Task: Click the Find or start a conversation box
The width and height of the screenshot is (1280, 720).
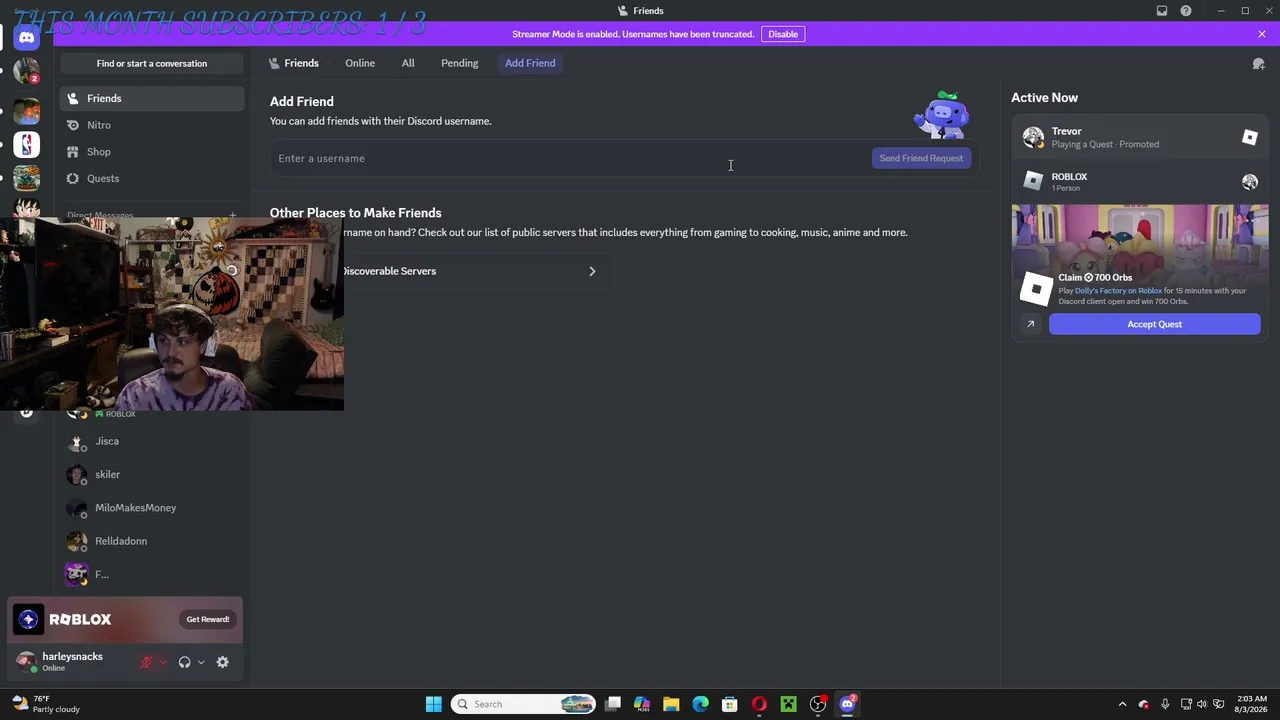Action: click(152, 64)
